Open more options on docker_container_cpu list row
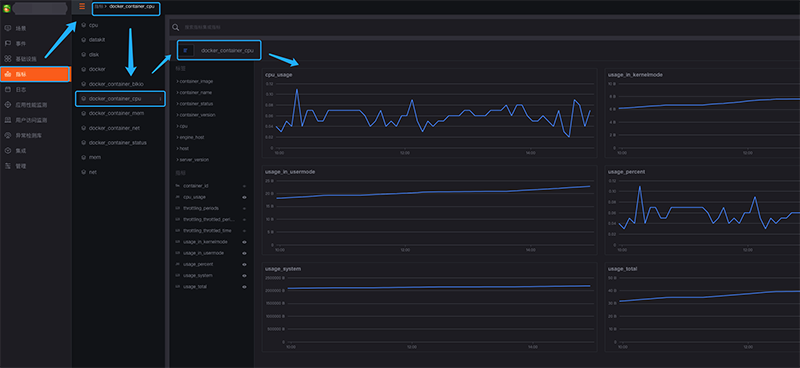This screenshot has width=800, height=368. 161,99
